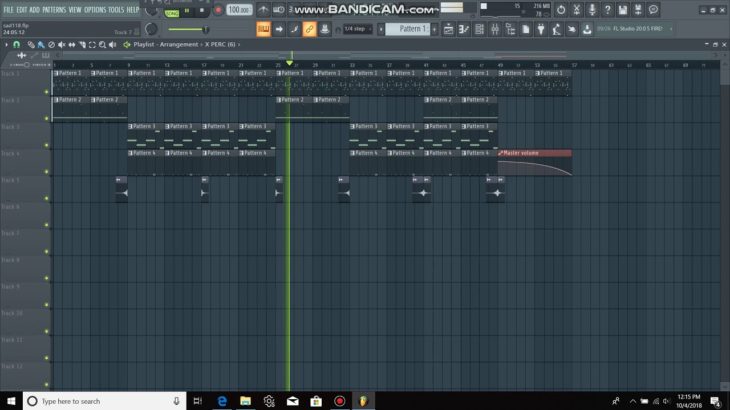Image resolution: width=730 pixels, height=410 pixels.
Task: Mute Track 2 using its green LED
Action: 46,119
